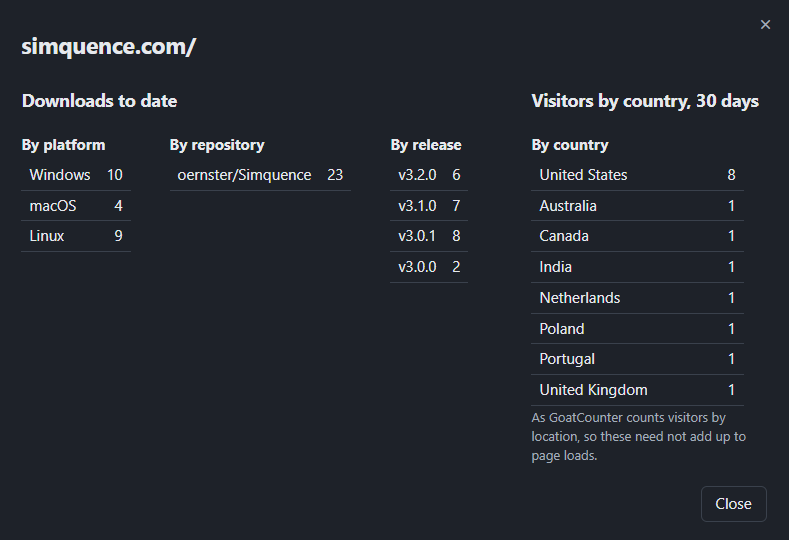Screen dimensions: 789x540
Task: Select the v3.2.0 release row
Action: tap(429, 175)
